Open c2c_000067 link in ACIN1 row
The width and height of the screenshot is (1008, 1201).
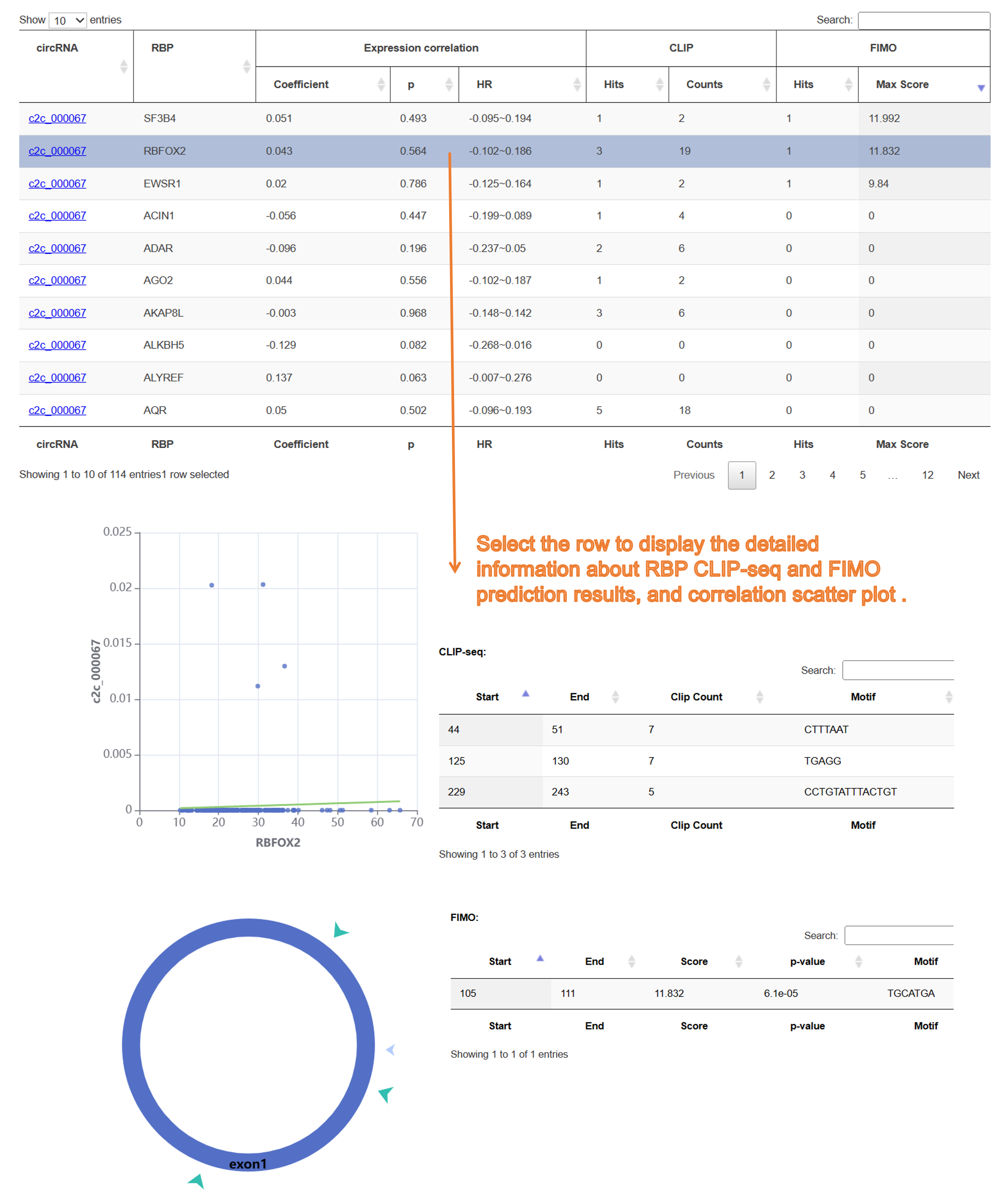tap(57, 216)
